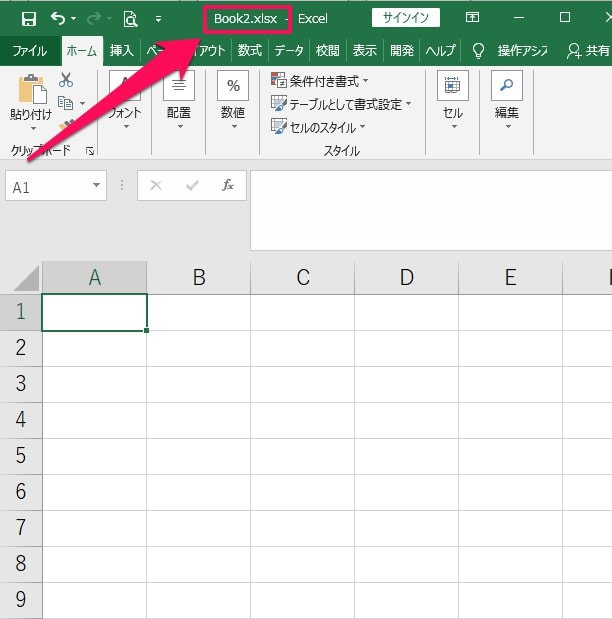Open the 開発 tab
This screenshot has width=612, height=619.
pos(402,51)
